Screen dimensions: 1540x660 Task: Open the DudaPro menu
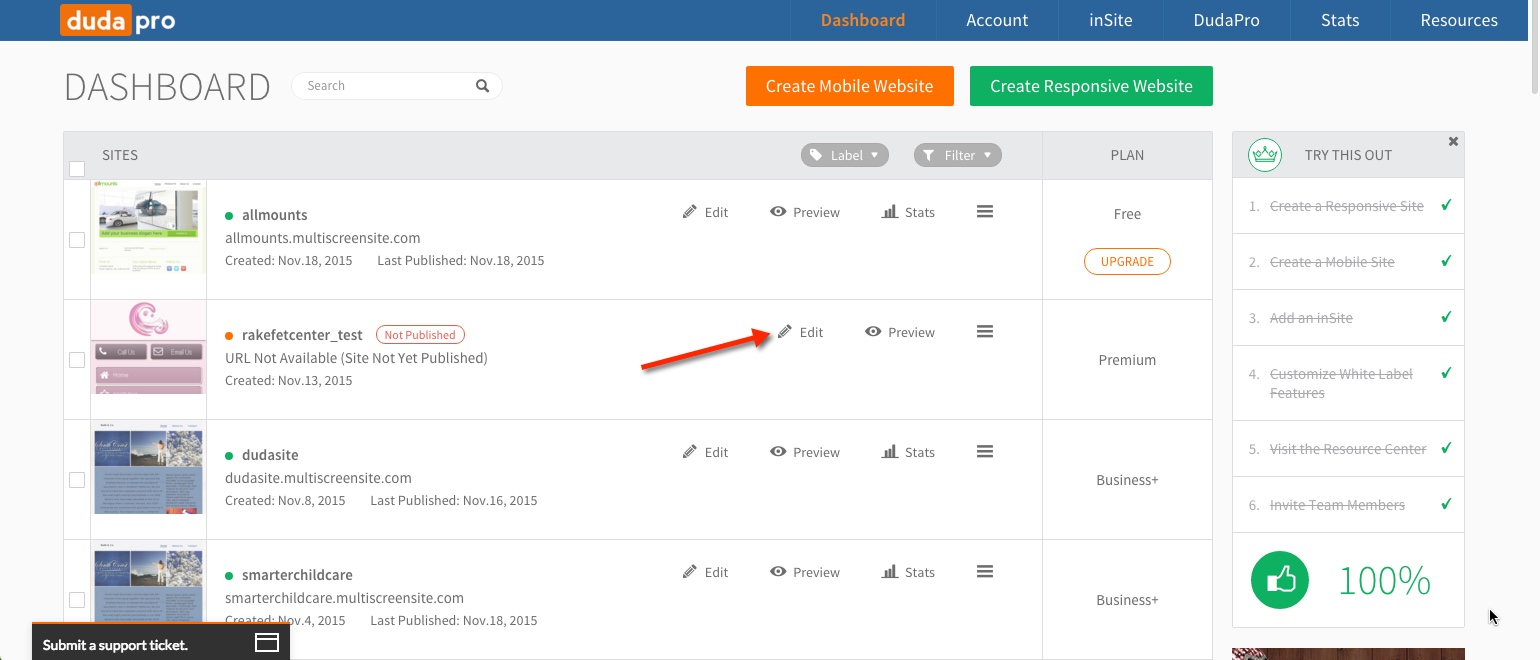(1226, 20)
